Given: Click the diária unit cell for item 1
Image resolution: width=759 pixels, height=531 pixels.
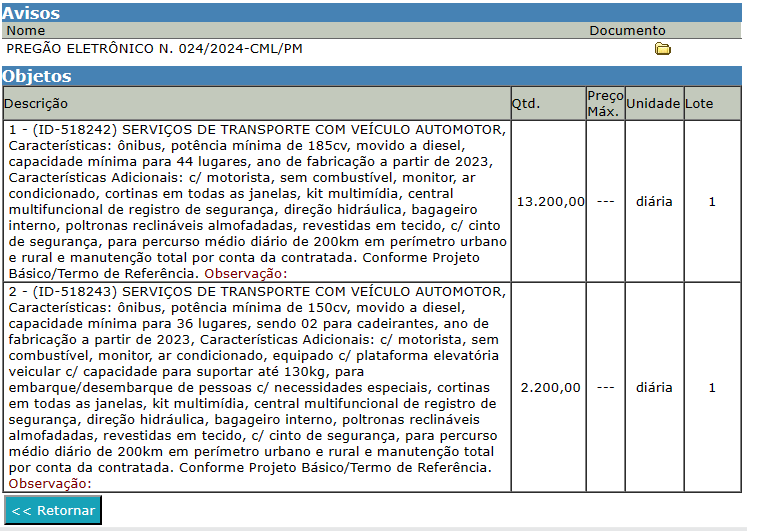Looking at the screenshot, I should (x=654, y=201).
